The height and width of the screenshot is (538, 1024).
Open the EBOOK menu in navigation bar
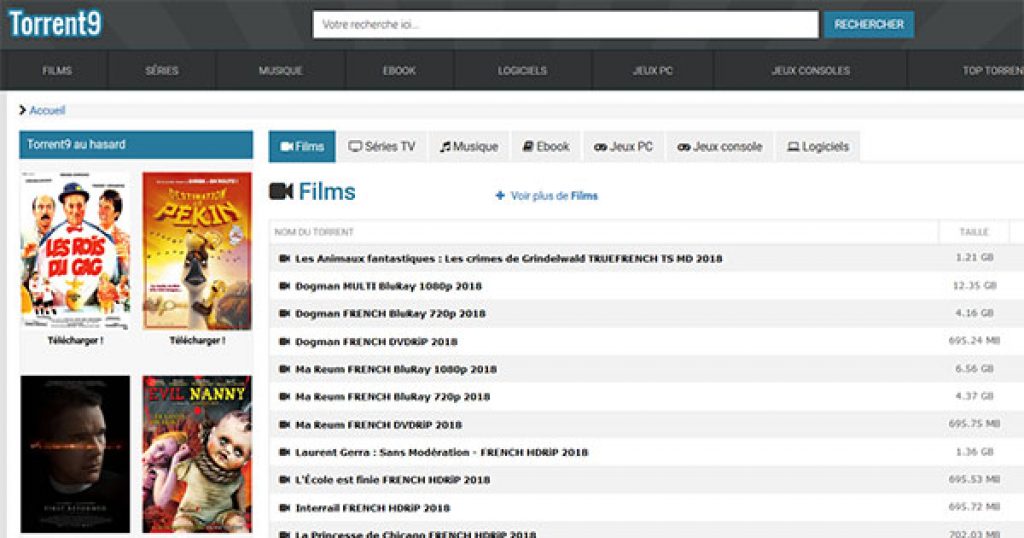pyautogui.click(x=399, y=71)
